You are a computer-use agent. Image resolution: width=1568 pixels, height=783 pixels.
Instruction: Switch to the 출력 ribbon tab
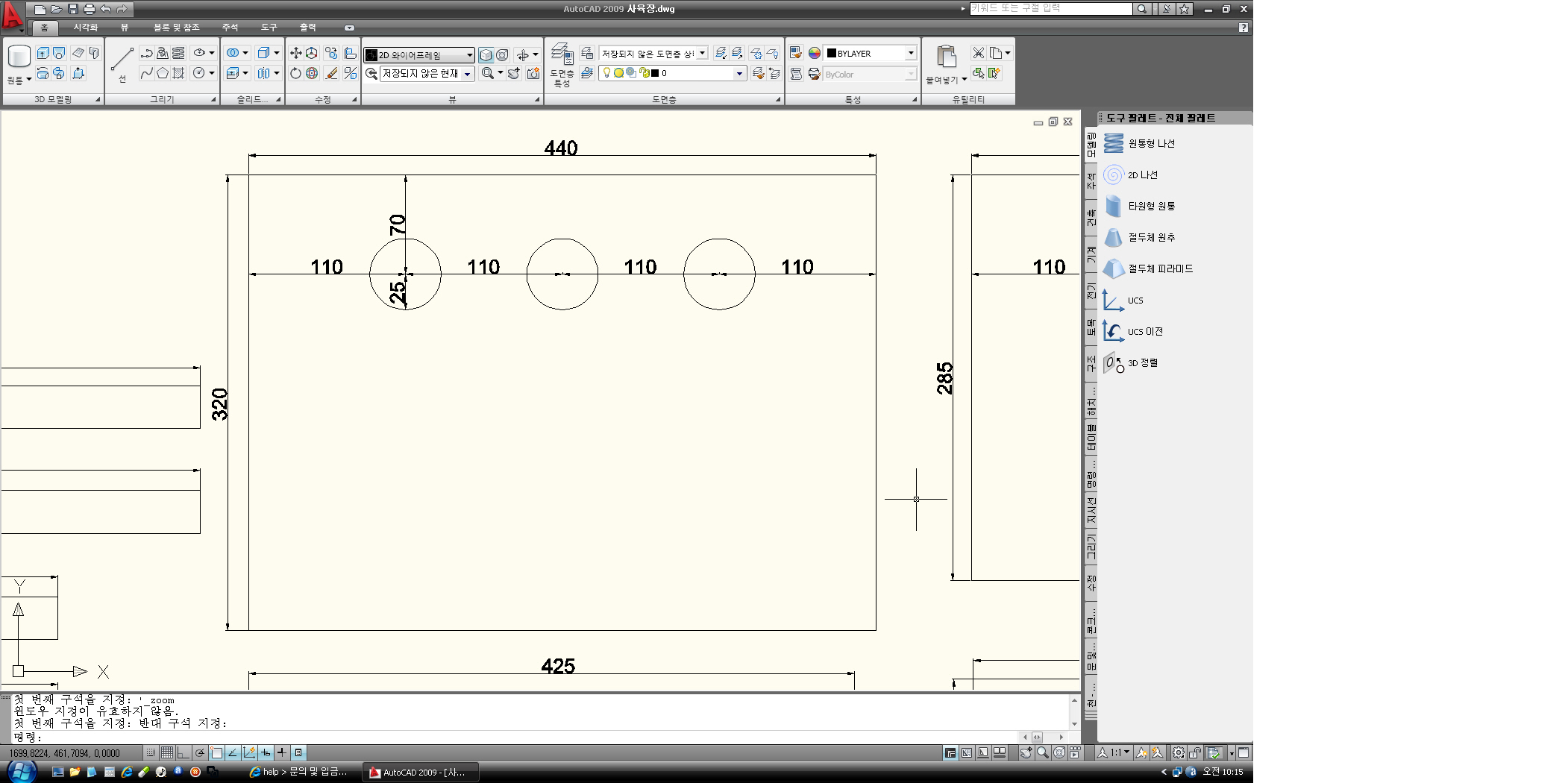click(308, 28)
